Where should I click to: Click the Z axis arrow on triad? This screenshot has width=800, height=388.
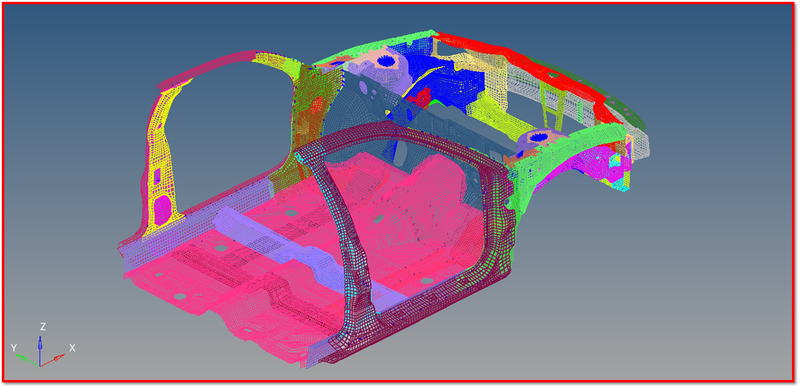40,349
